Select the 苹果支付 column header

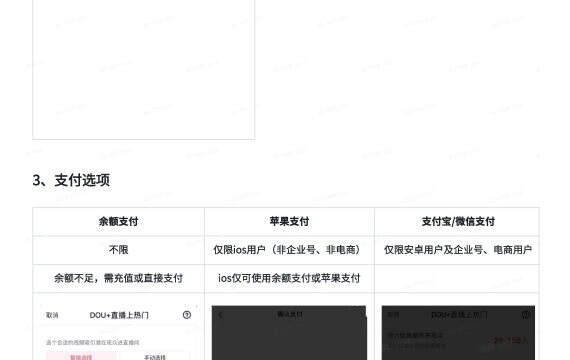289,221
